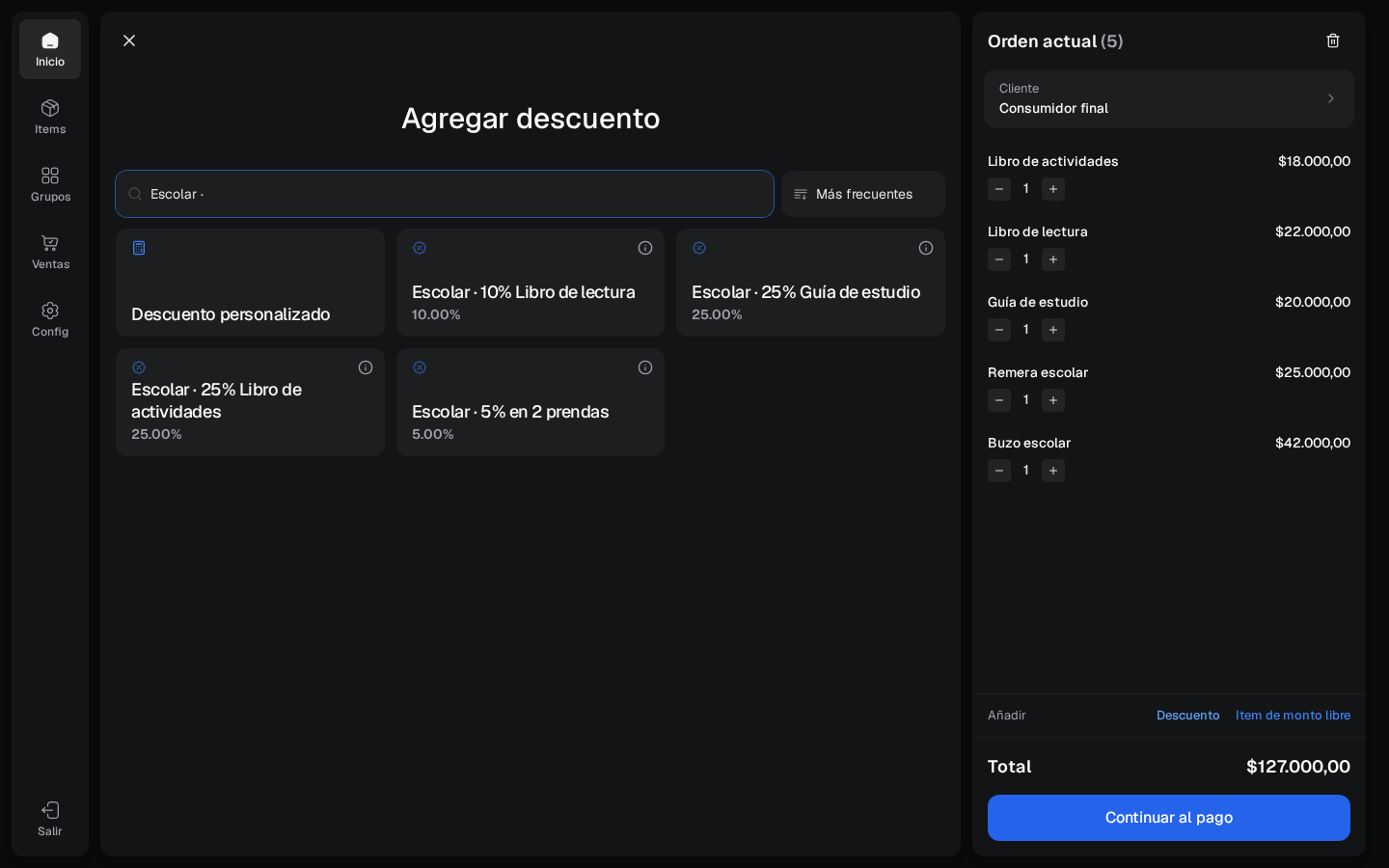Increase quantity of Libro de lectura

click(1053, 259)
